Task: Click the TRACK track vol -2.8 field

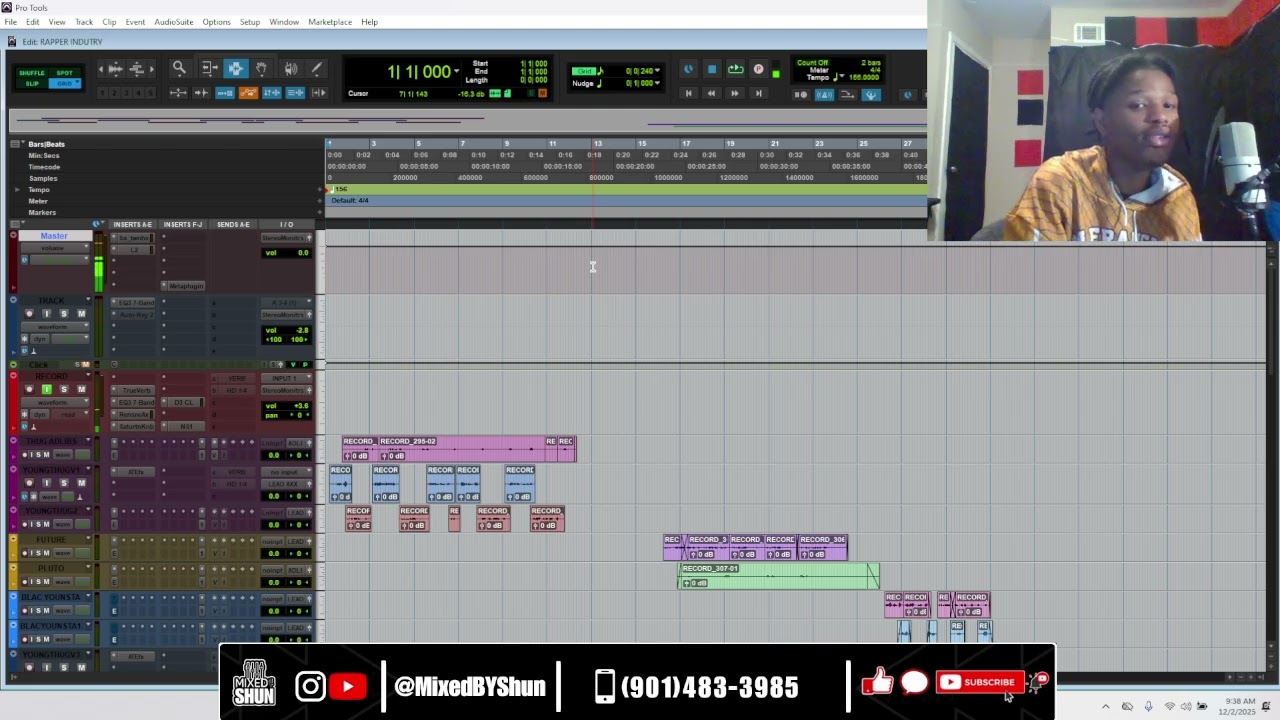Action: [286, 330]
